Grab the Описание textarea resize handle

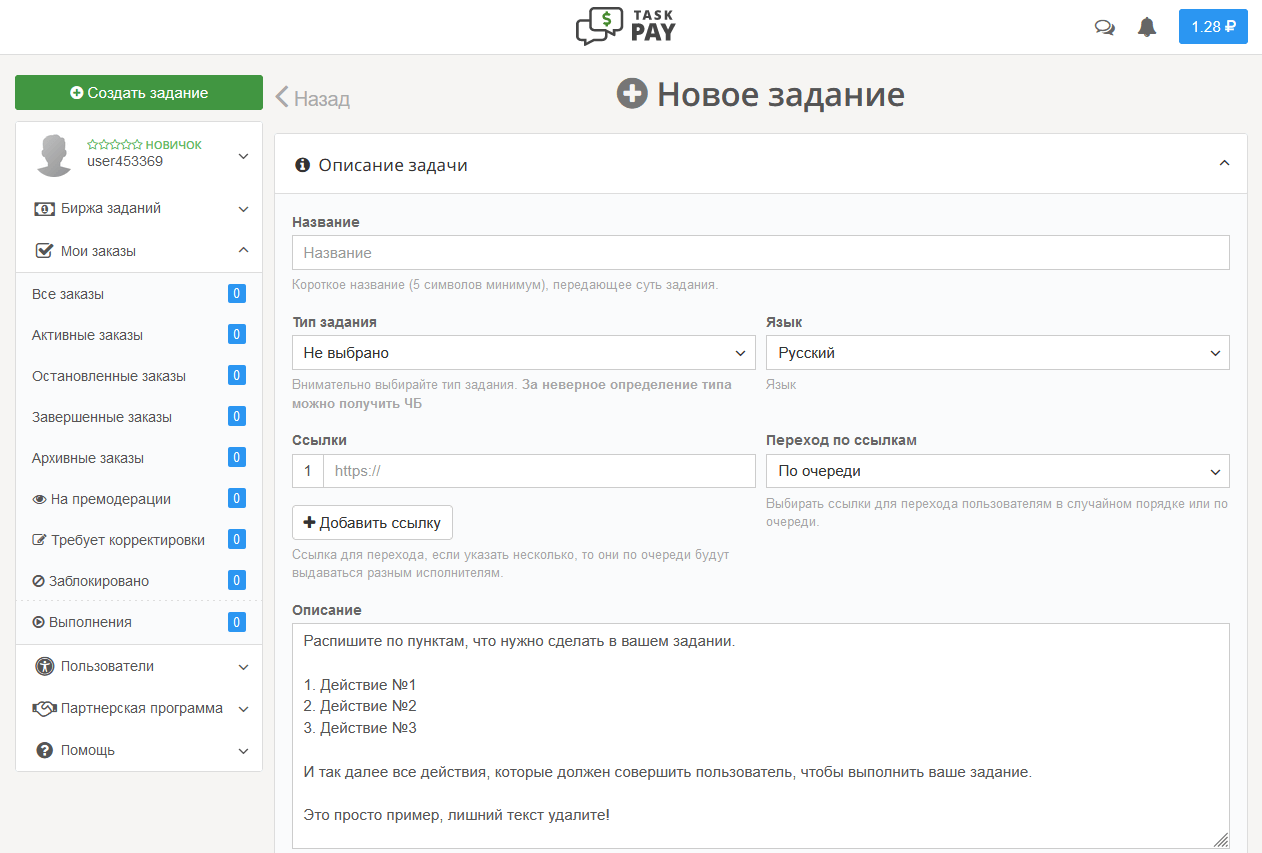[x=1222, y=842]
